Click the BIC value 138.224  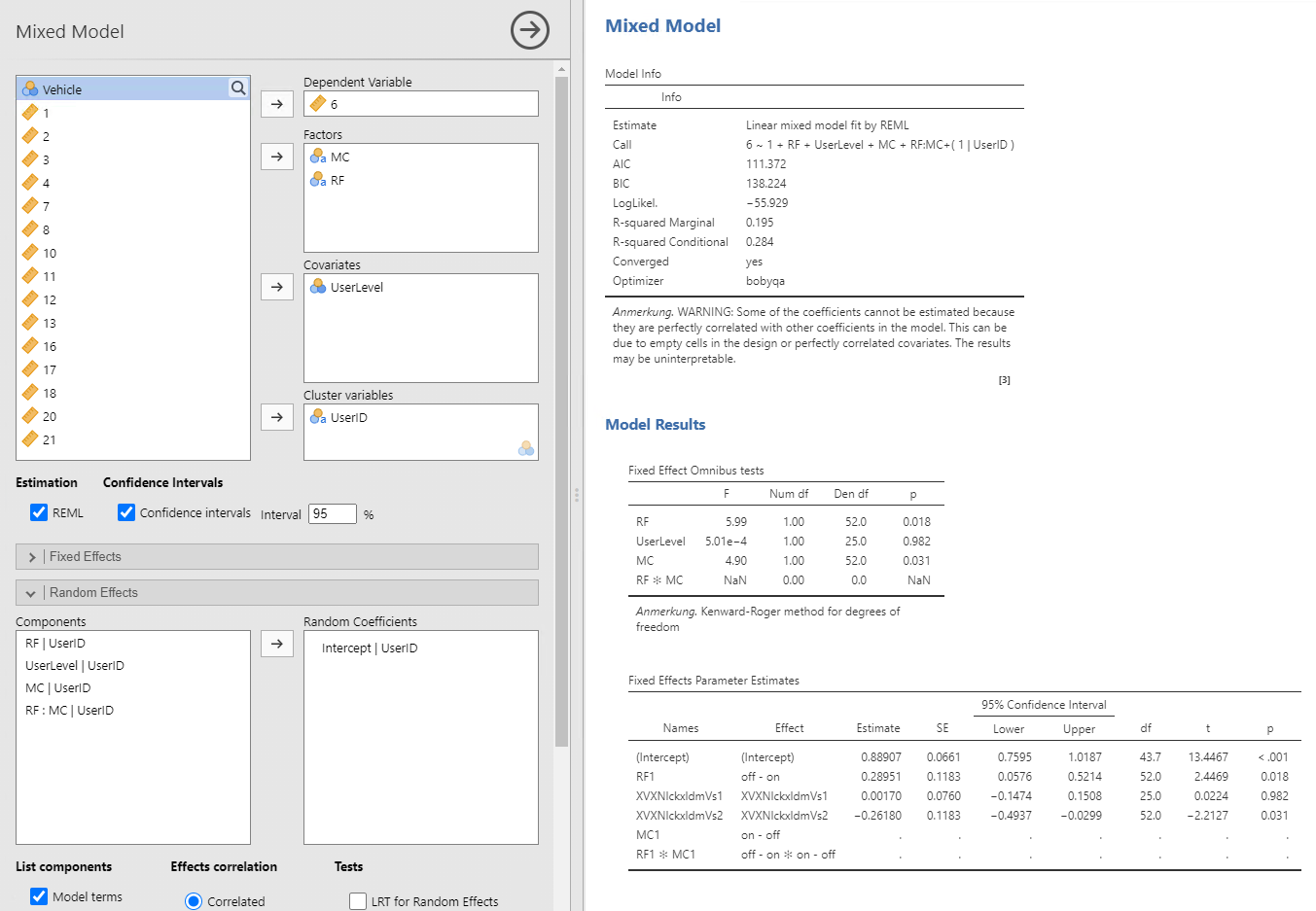(x=766, y=184)
